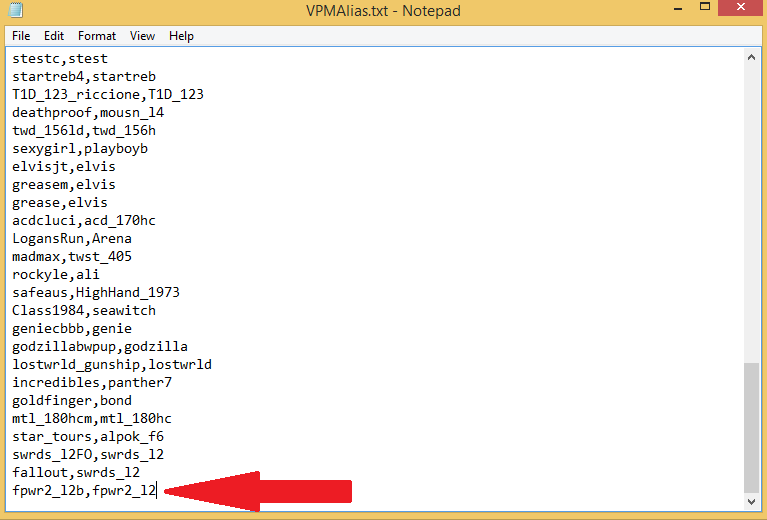The image size is (767, 520).
Task: Click the scroll down arrow
Action: 751,501
